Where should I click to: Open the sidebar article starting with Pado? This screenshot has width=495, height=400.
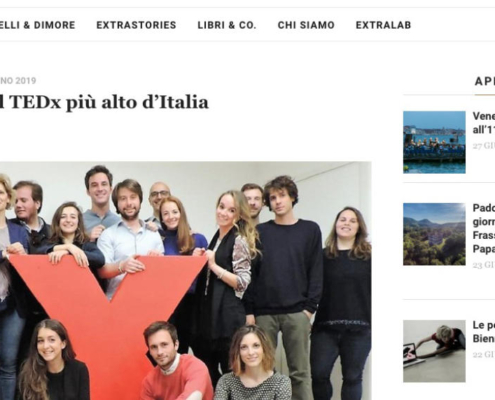(x=484, y=228)
